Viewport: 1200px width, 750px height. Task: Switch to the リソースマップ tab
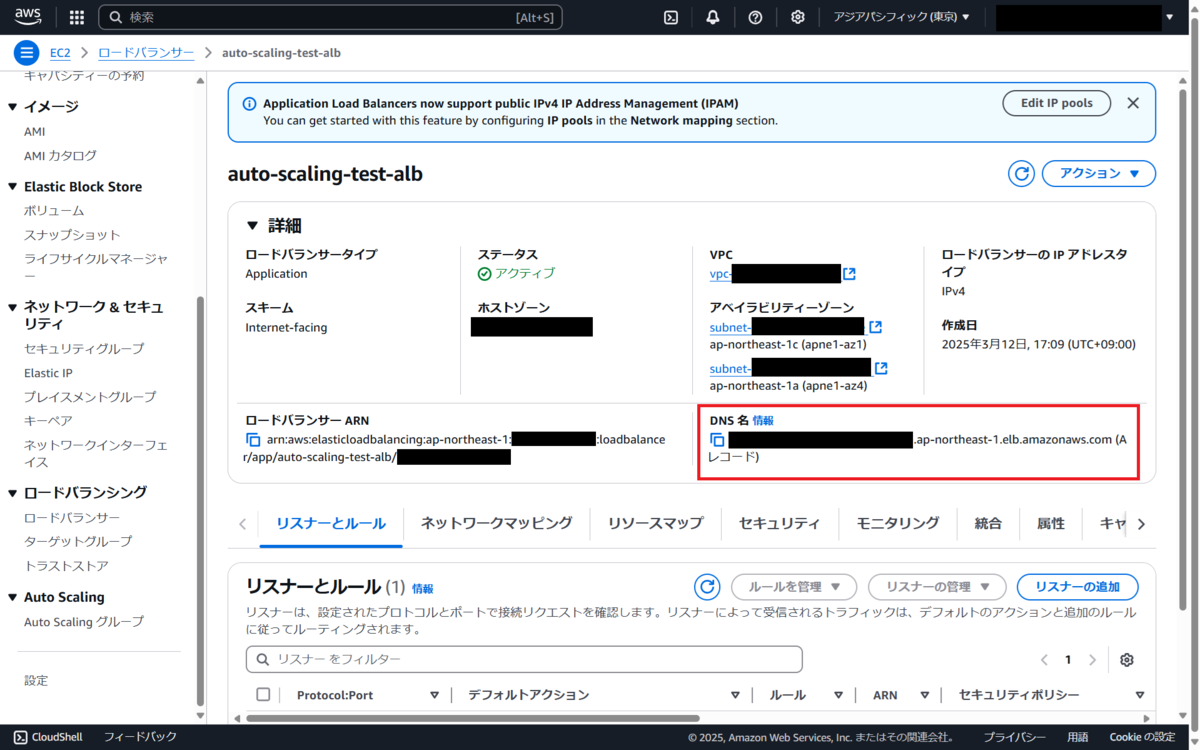pyautogui.click(x=656, y=523)
